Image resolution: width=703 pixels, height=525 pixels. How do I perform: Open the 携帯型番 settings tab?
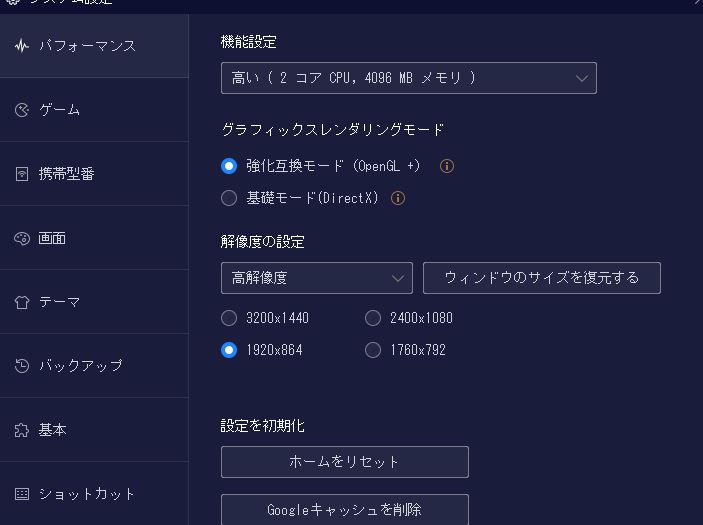pyautogui.click(x=94, y=174)
